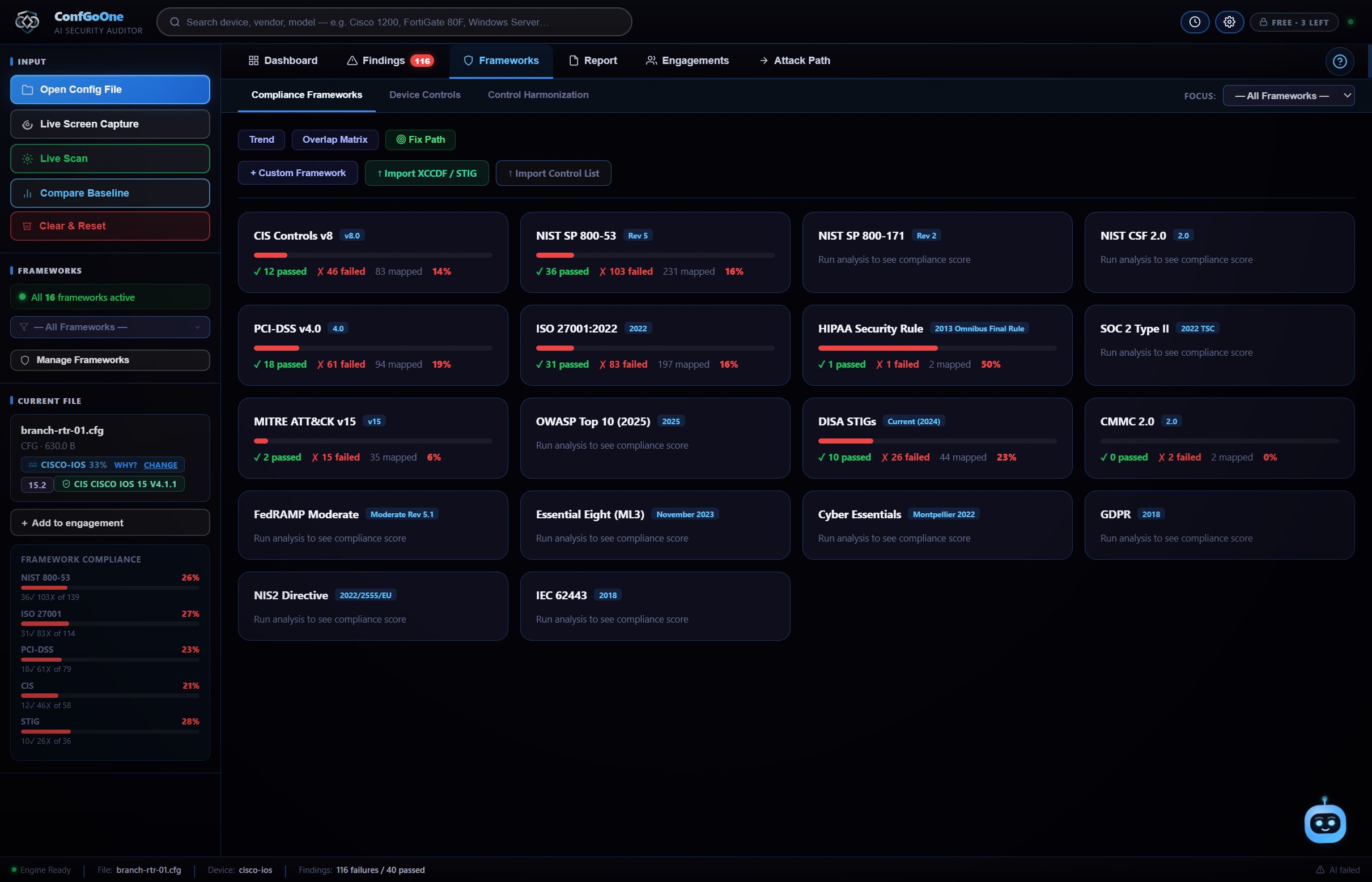Screen dimensions: 1372x882
Task: Click the AI failed warning icon
Action: coord(1320,870)
